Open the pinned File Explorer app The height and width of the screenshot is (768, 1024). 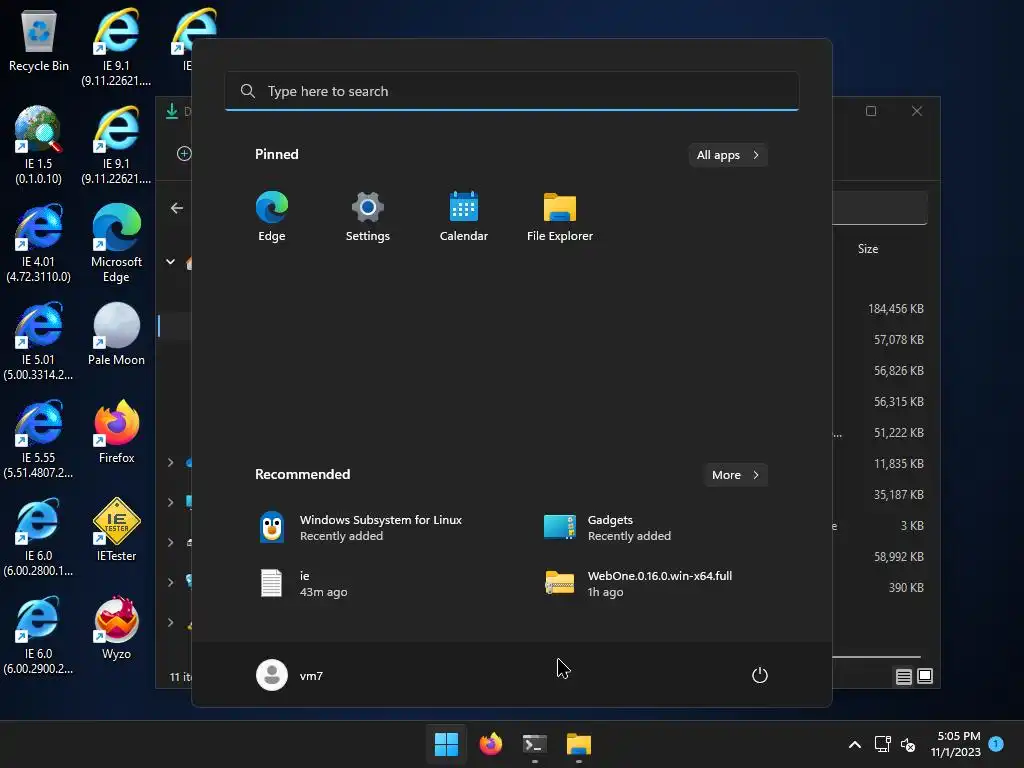(x=560, y=217)
